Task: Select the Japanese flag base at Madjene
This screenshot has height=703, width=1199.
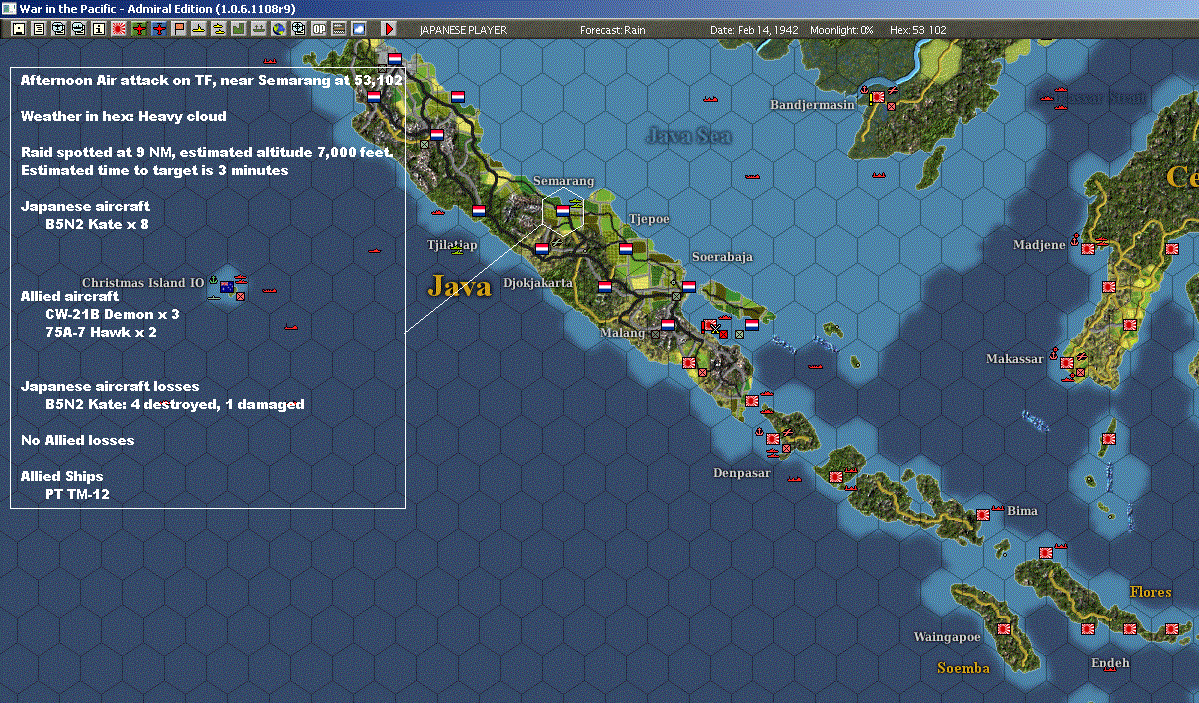Action: (x=1088, y=249)
